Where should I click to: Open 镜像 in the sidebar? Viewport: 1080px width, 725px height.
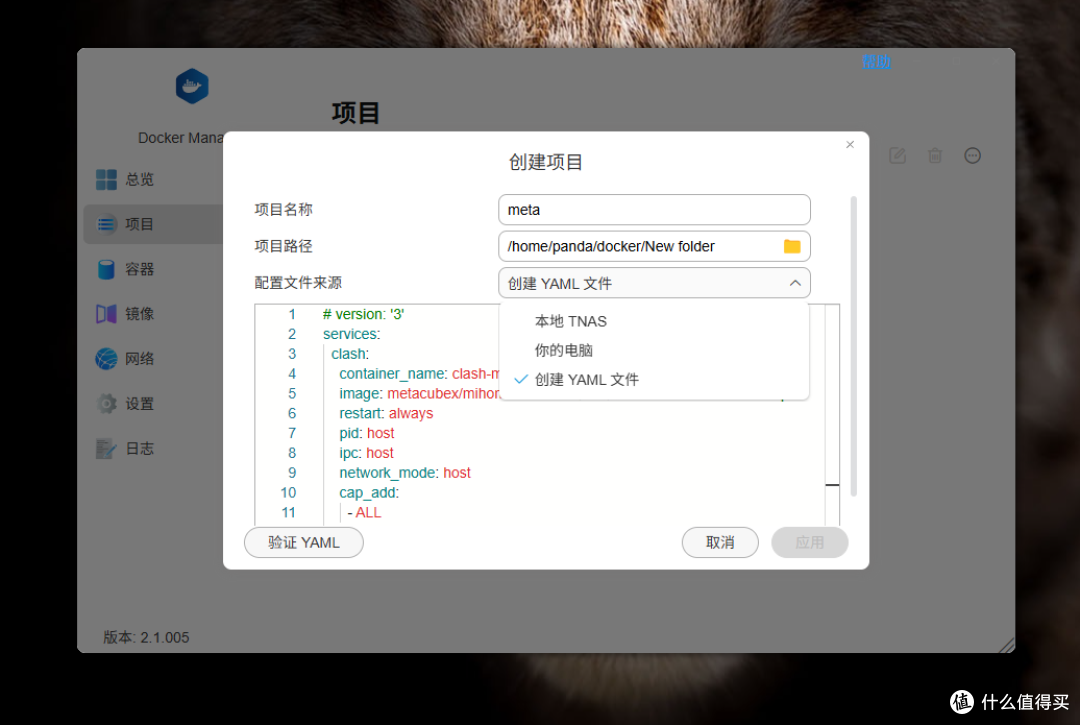coord(139,314)
